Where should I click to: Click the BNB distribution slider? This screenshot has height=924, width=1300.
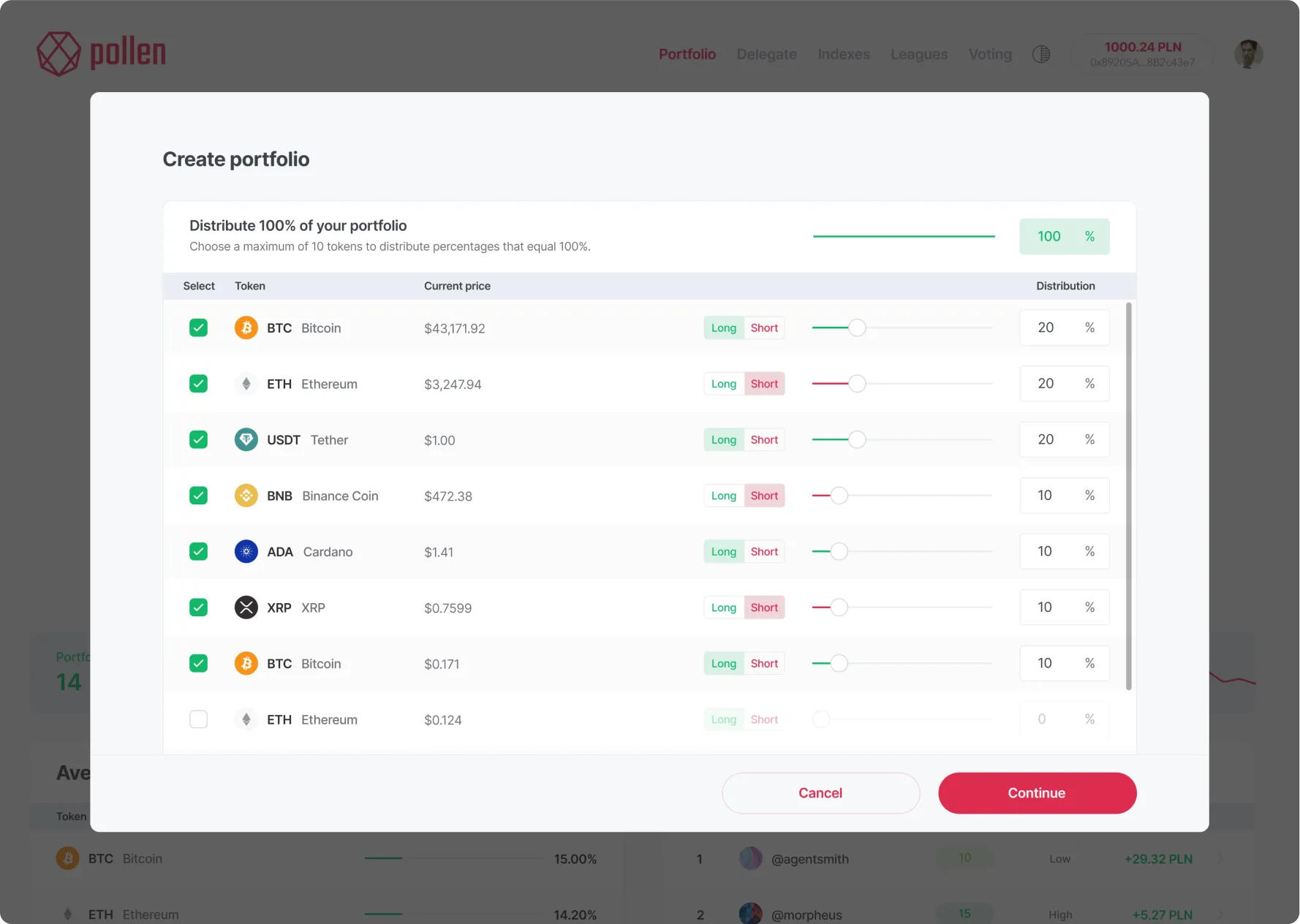(902, 496)
